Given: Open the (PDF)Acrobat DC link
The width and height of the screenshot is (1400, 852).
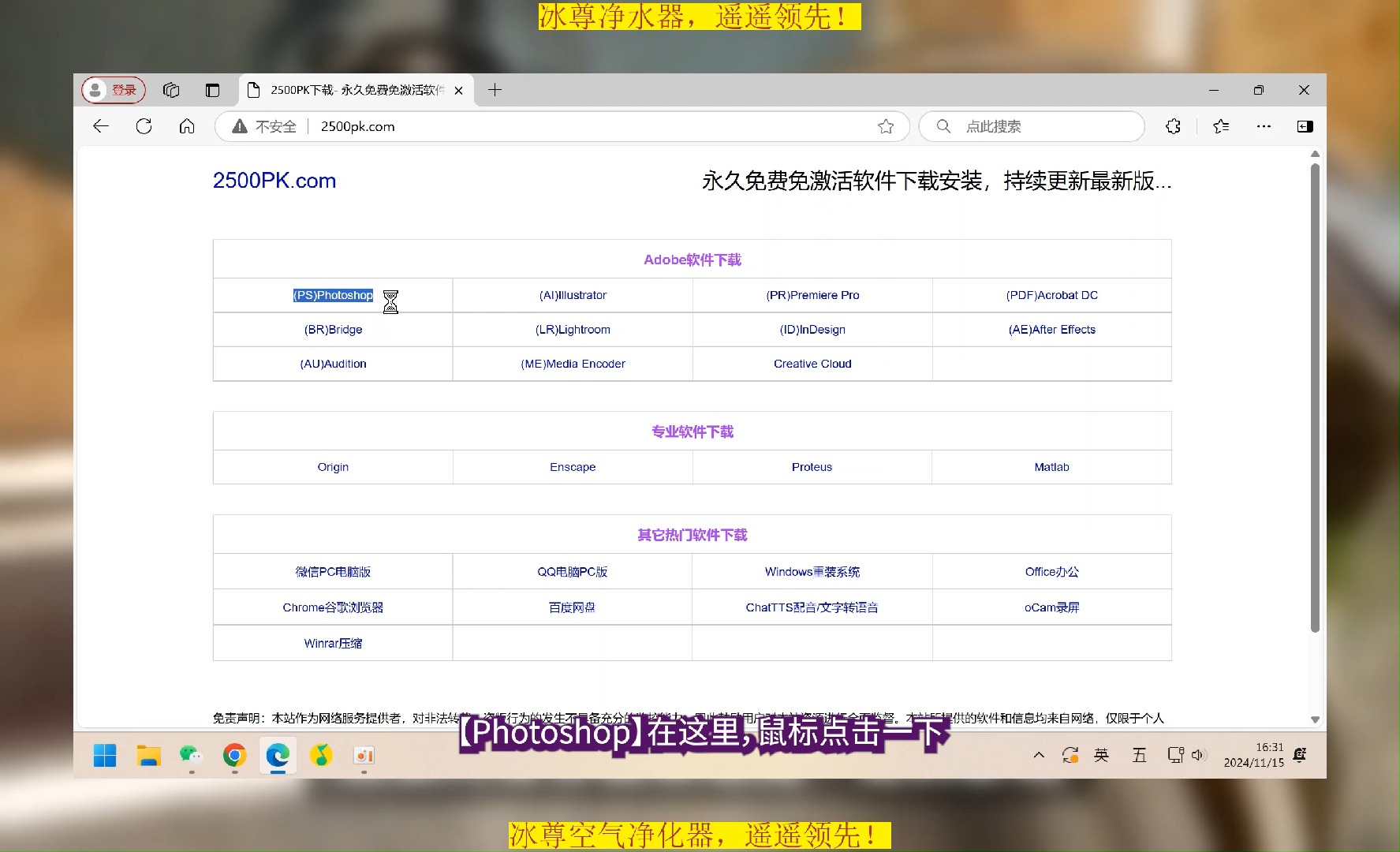Looking at the screenshot, I should click(1052, 295).
